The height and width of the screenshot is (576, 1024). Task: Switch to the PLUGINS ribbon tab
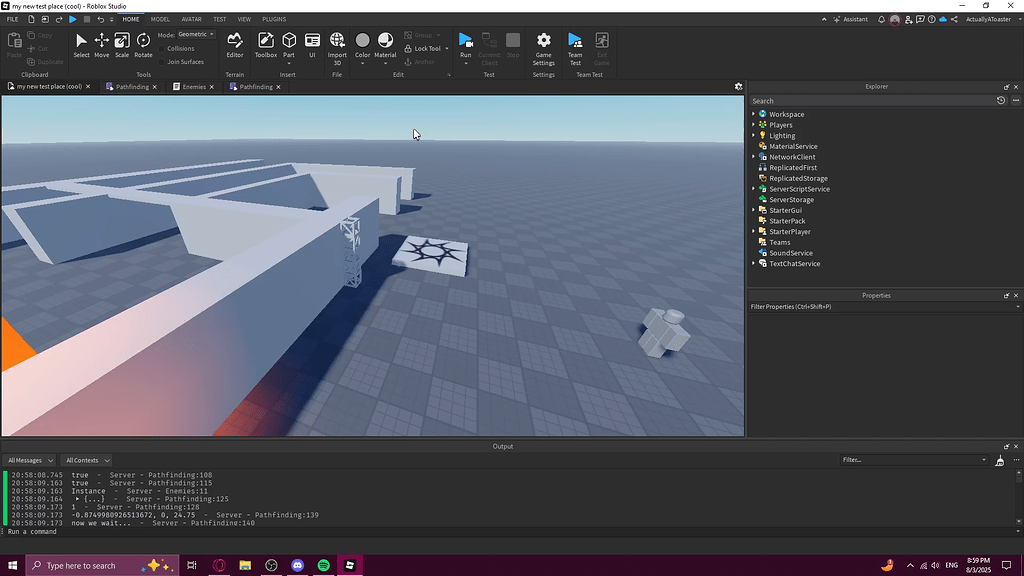[274, 20]
